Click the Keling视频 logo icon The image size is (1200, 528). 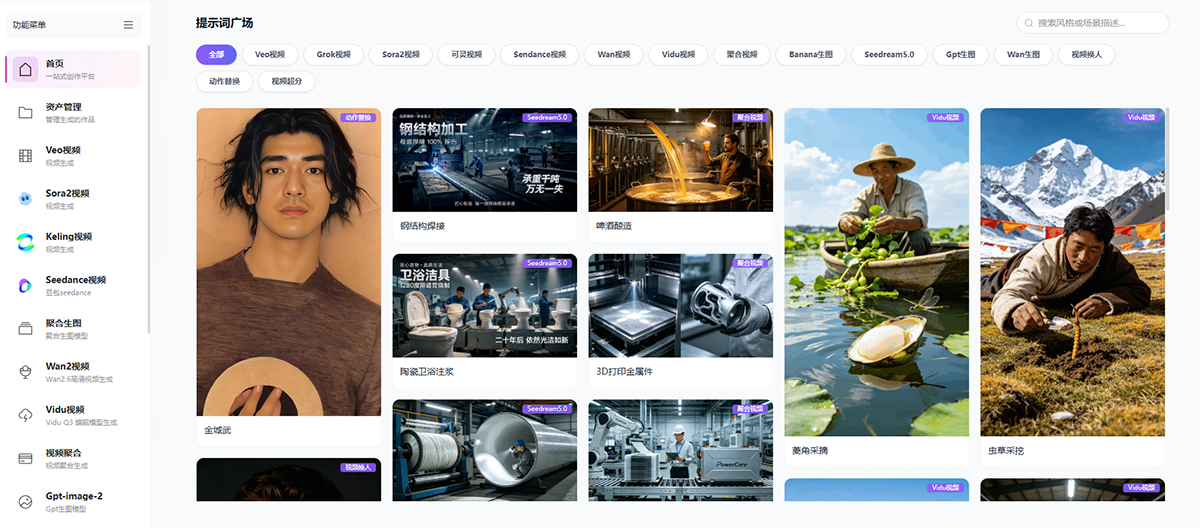pyautogui.click(x=25, y=242)
